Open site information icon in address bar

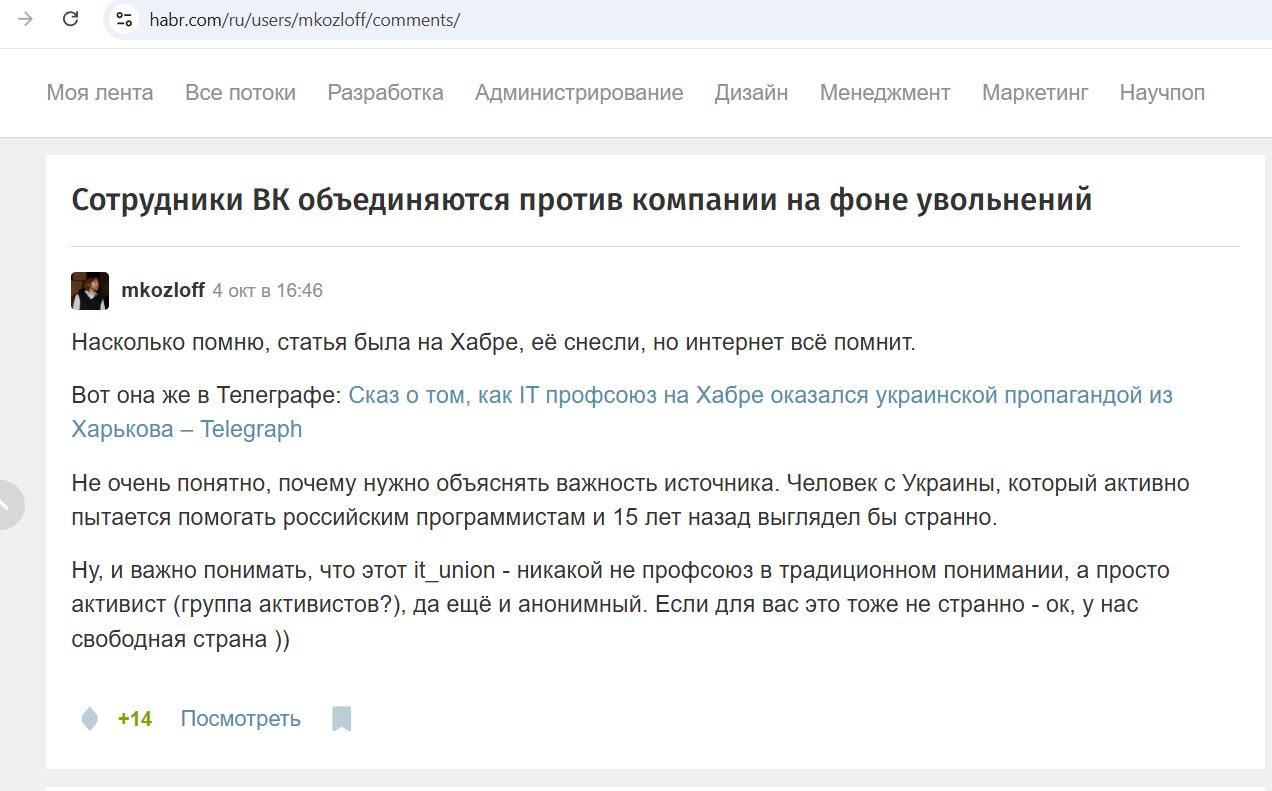124,19
